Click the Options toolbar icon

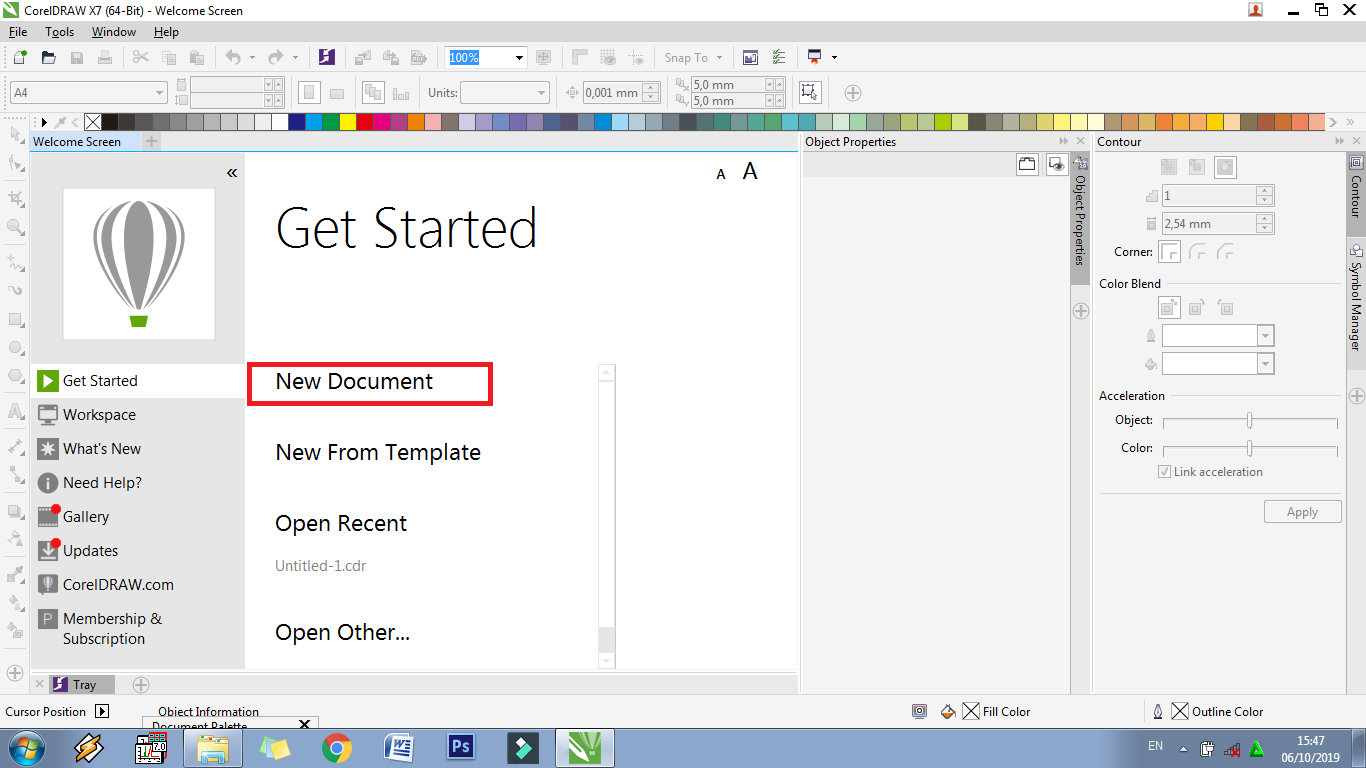tap(779, 57)
